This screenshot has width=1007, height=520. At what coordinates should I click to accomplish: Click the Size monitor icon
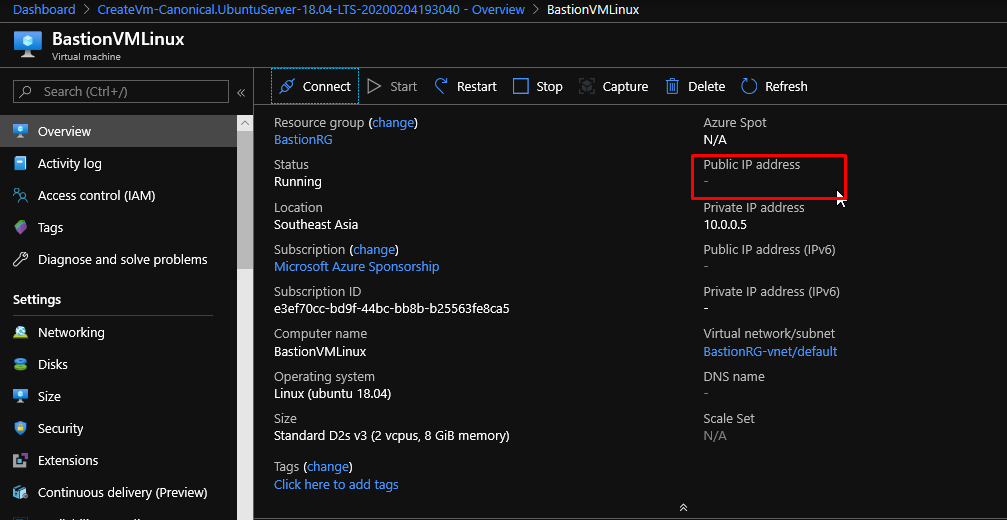pyautogui.click(x=21, y=396)
